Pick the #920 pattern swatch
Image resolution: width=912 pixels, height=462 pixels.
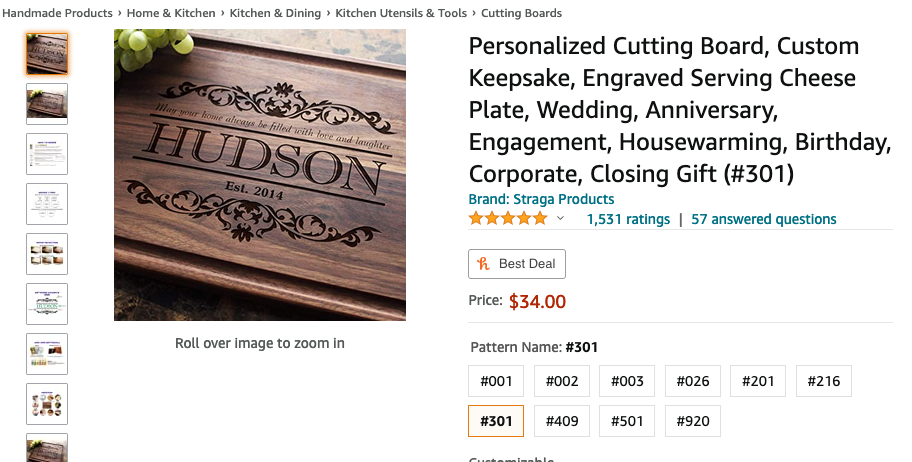pos(693,421)
